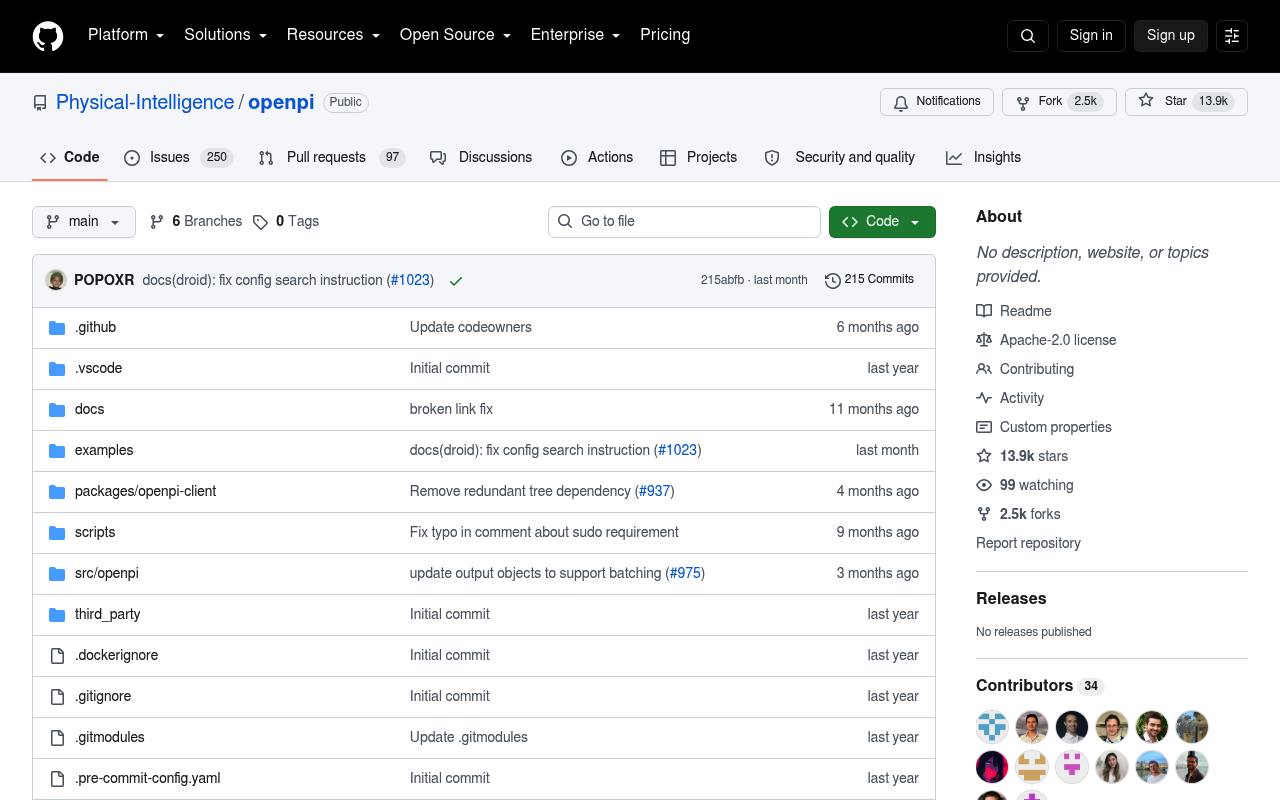
Task: Open the .pre-commit-config.yaml file
Action: [x=147, y=778]
